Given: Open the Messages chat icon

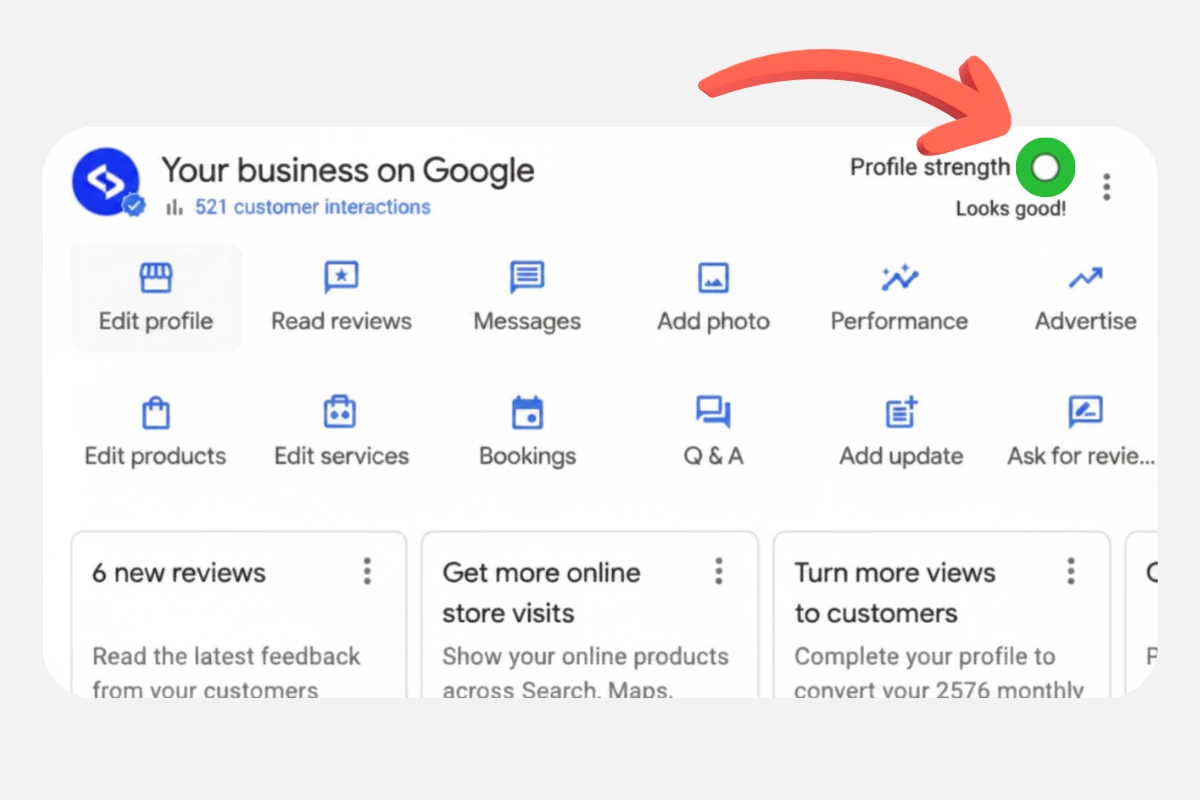Looking at the screenshot, I should coord(527,277).
